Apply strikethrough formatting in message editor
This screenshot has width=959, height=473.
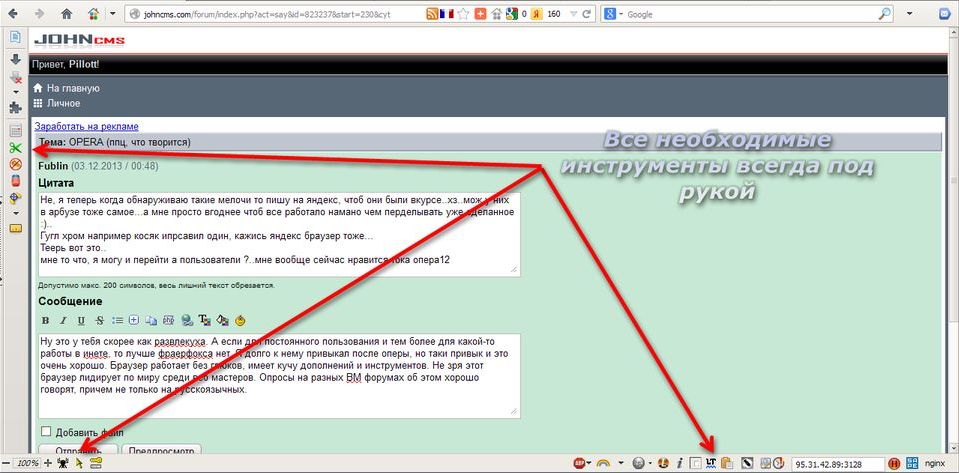coord(99,320)
